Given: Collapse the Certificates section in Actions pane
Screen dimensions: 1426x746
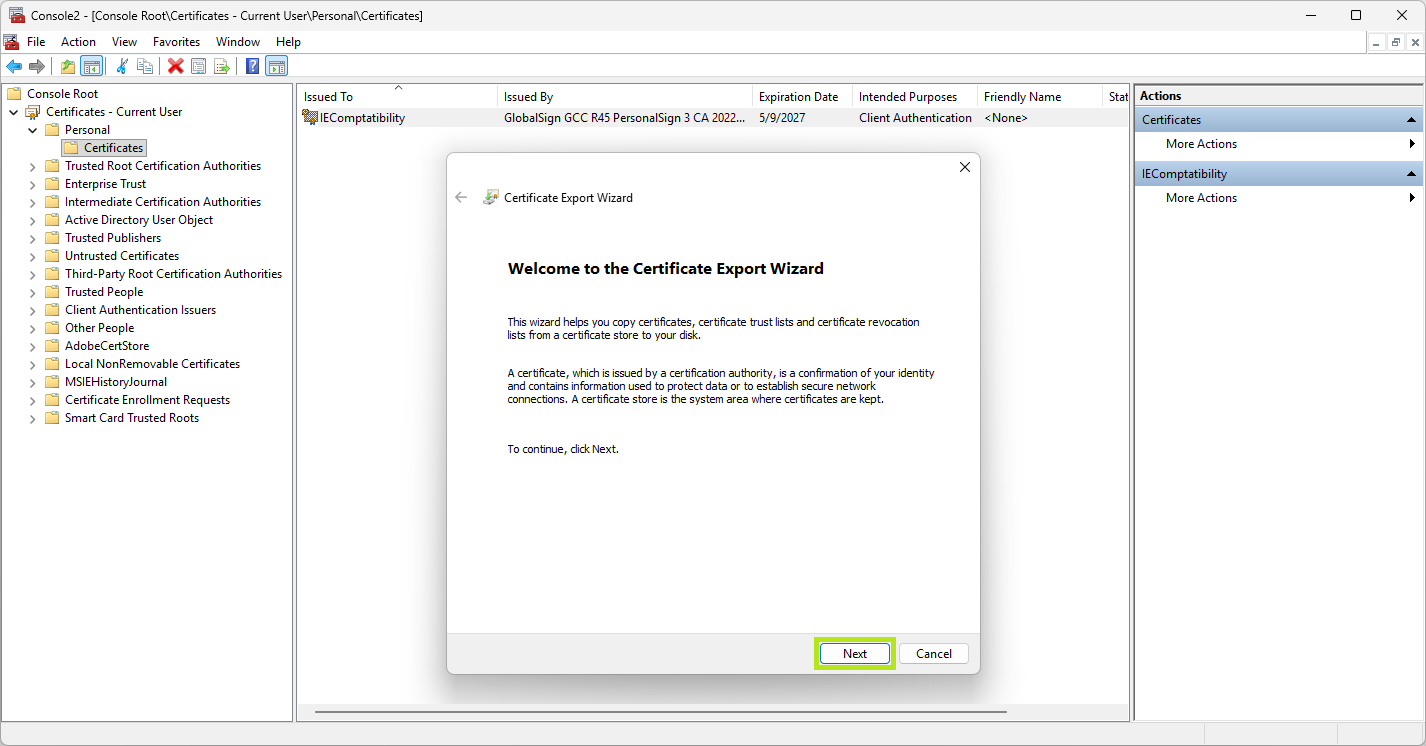Looking at the screenshot, I should point(1412,120).
